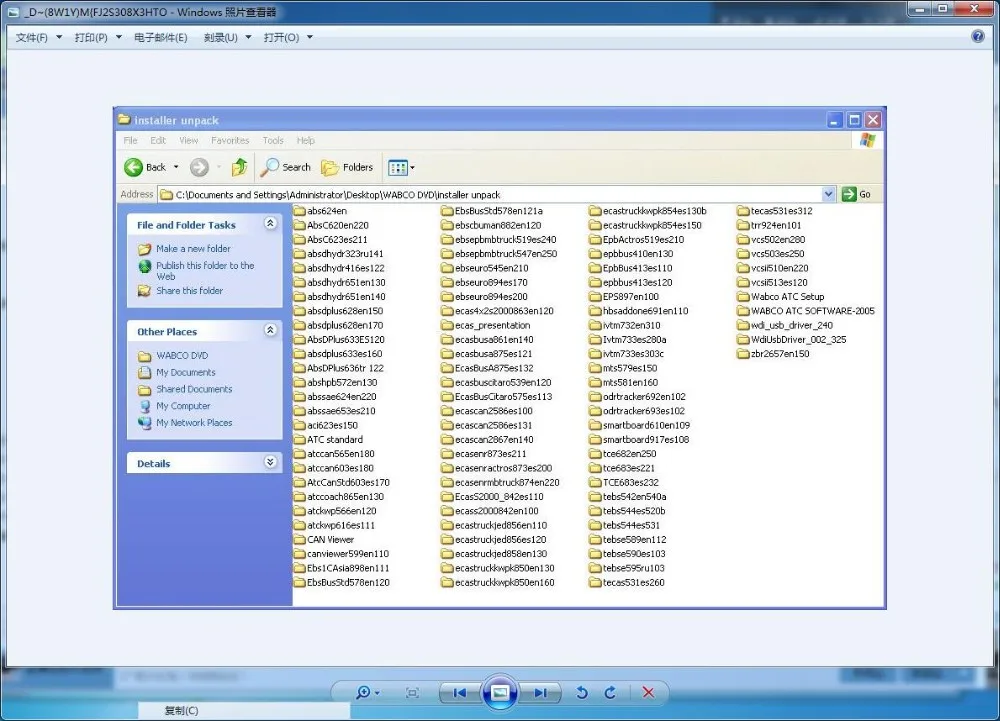
Task: Click Share this folder link
Action: click(x=189, y=291)
